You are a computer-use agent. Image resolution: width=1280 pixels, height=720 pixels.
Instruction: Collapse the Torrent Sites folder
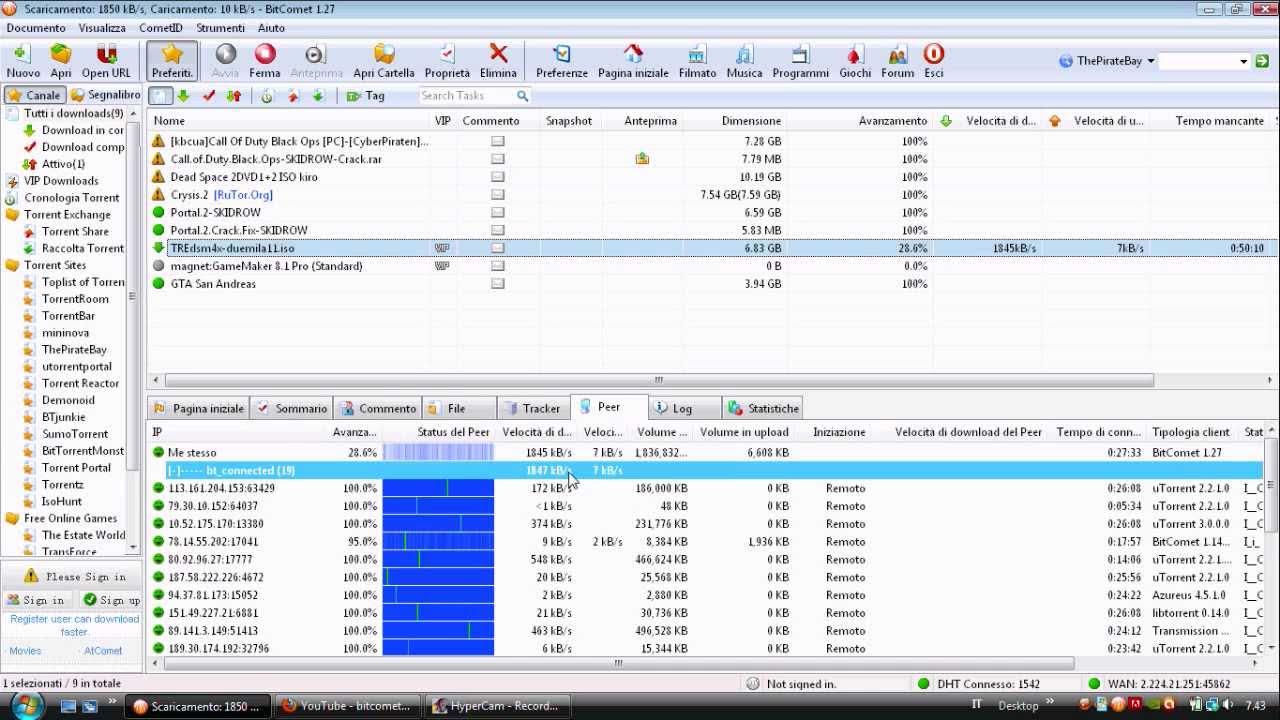click(46, 265)
